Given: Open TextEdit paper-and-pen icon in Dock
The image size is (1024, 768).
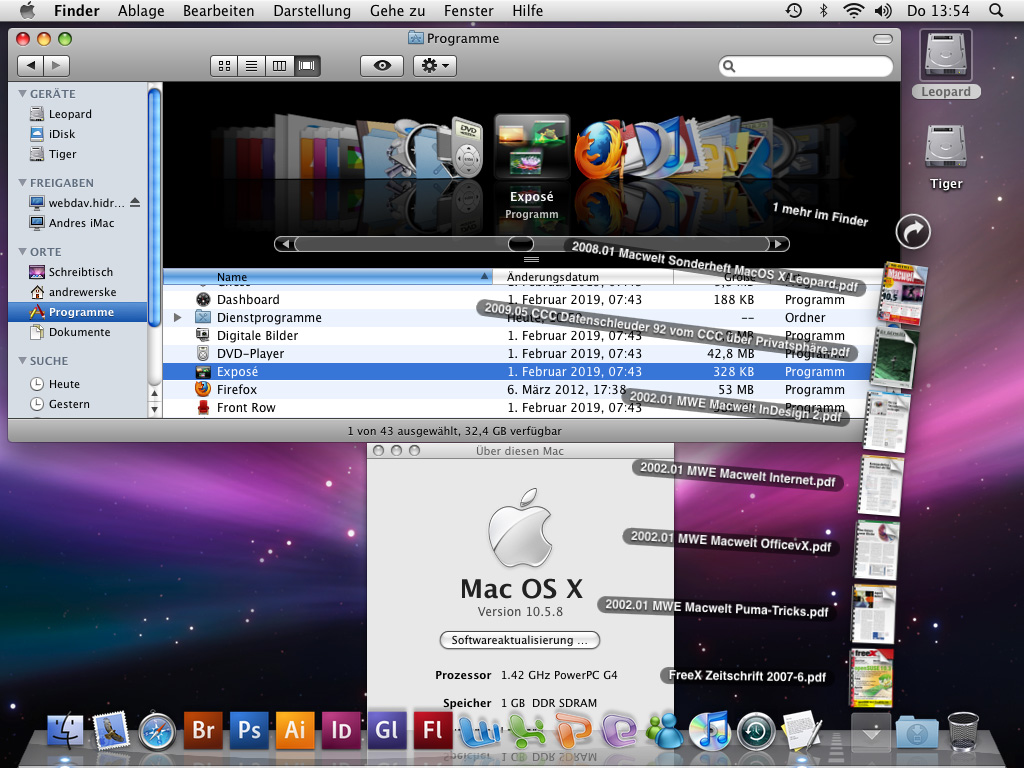Looking at the screenshot, I should [803, 729].
